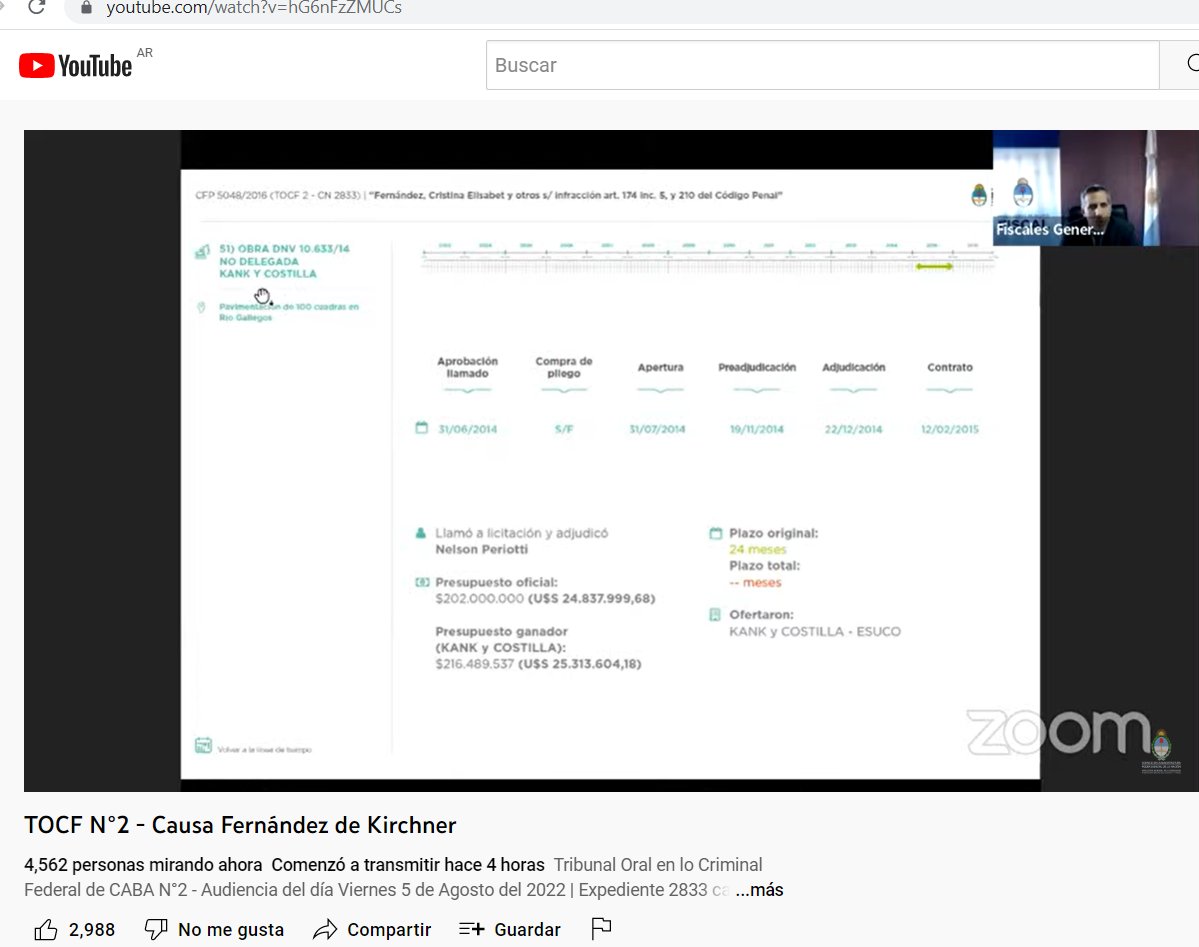This screenshot has width=1199, height=947.
Task: Click the court emblem at video bottom right
Action: tap(1161, 750)
